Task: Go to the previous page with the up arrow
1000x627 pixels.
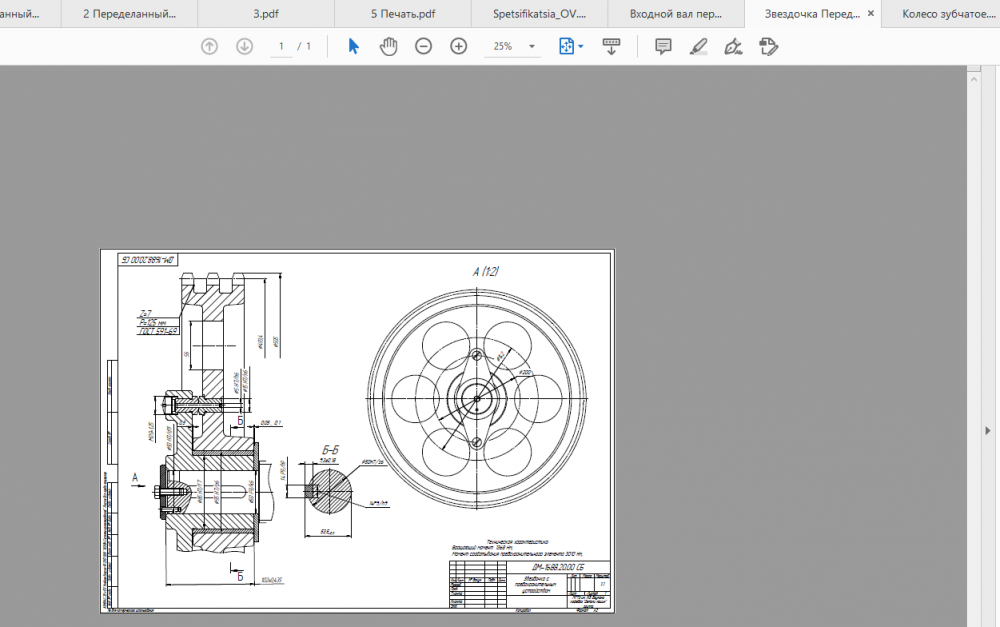Action: coord(209,46)
